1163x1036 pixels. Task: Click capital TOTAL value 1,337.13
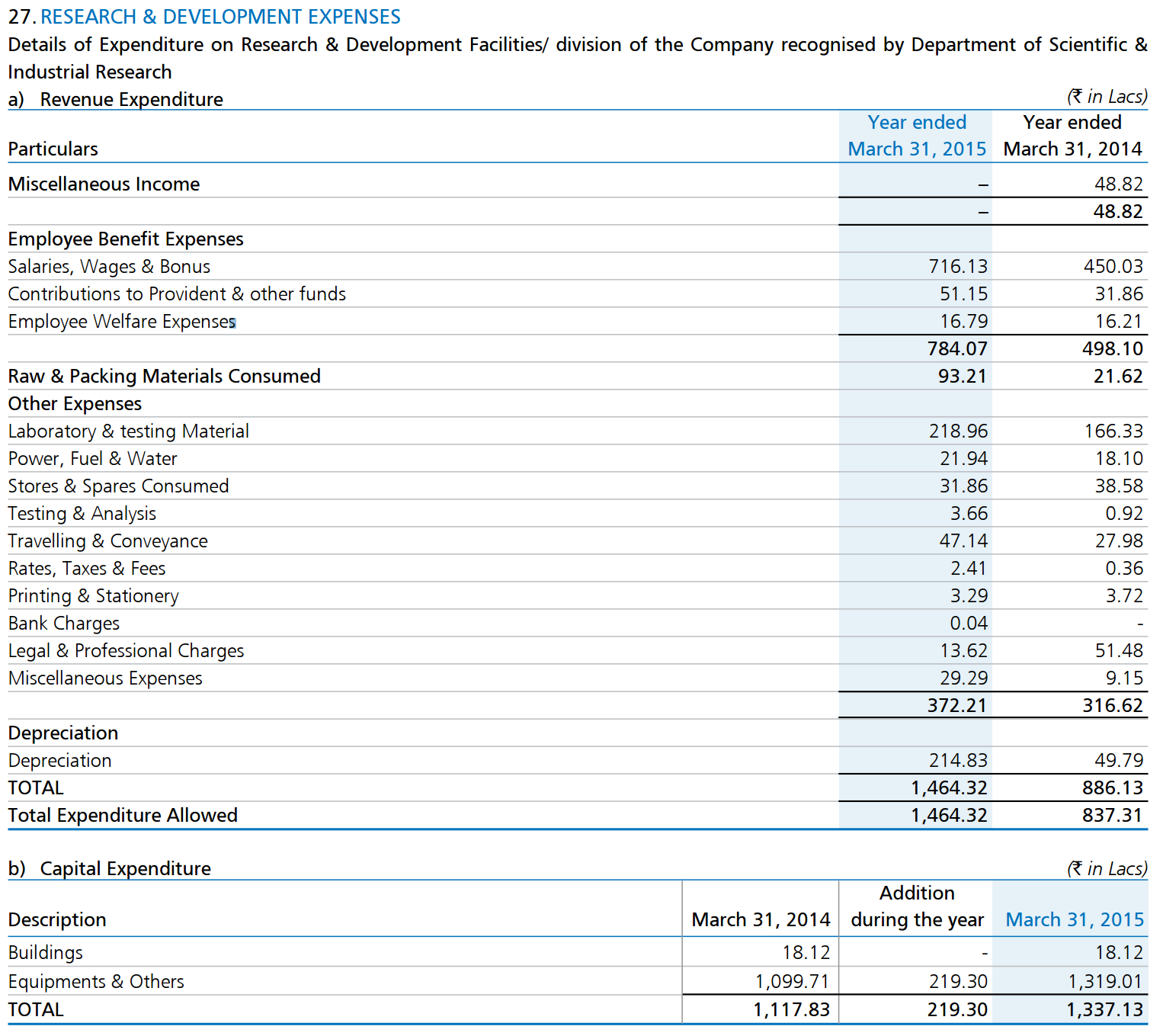point(1104,1009)
